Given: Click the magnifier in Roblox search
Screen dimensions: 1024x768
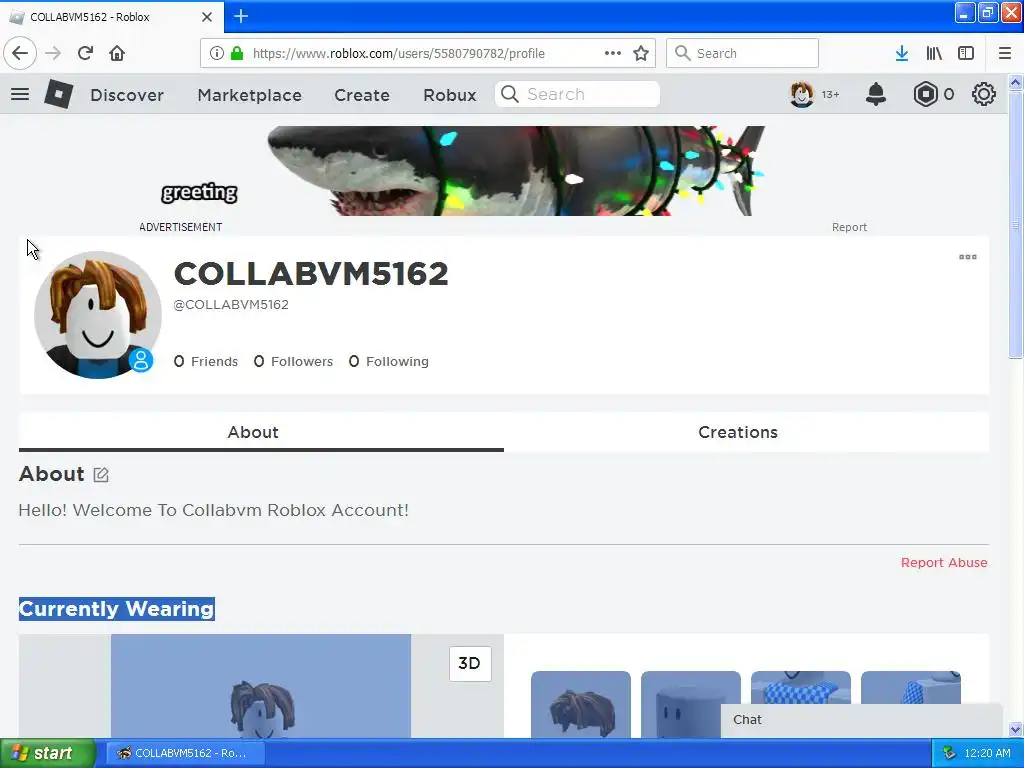Looking at the screenshot, I should 509,95.
